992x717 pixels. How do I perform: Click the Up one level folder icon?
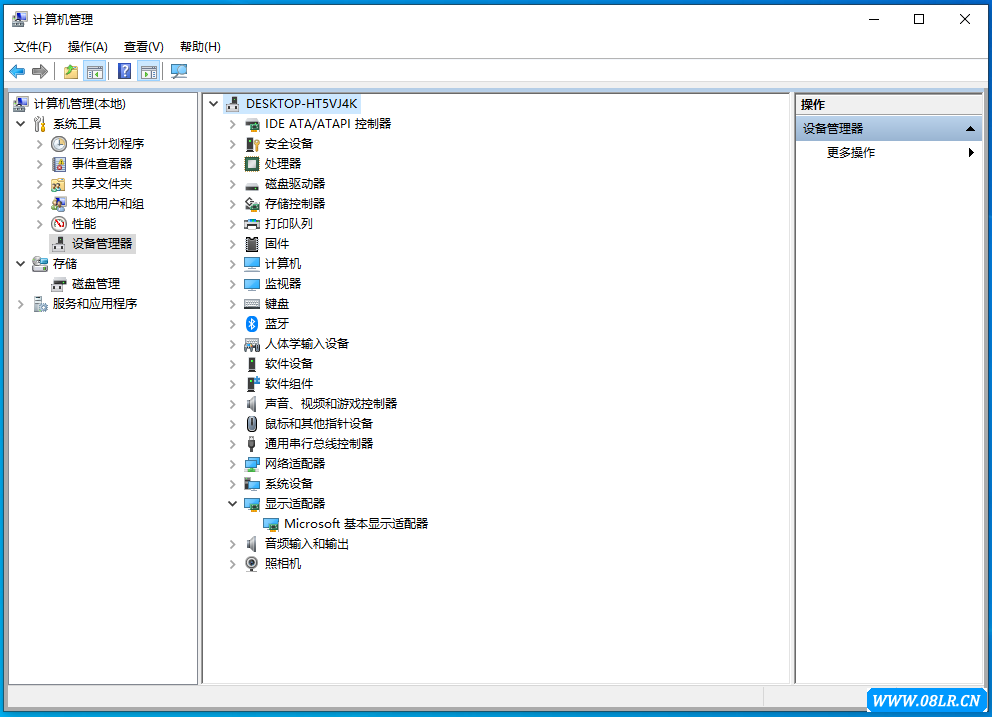point(71,72)
